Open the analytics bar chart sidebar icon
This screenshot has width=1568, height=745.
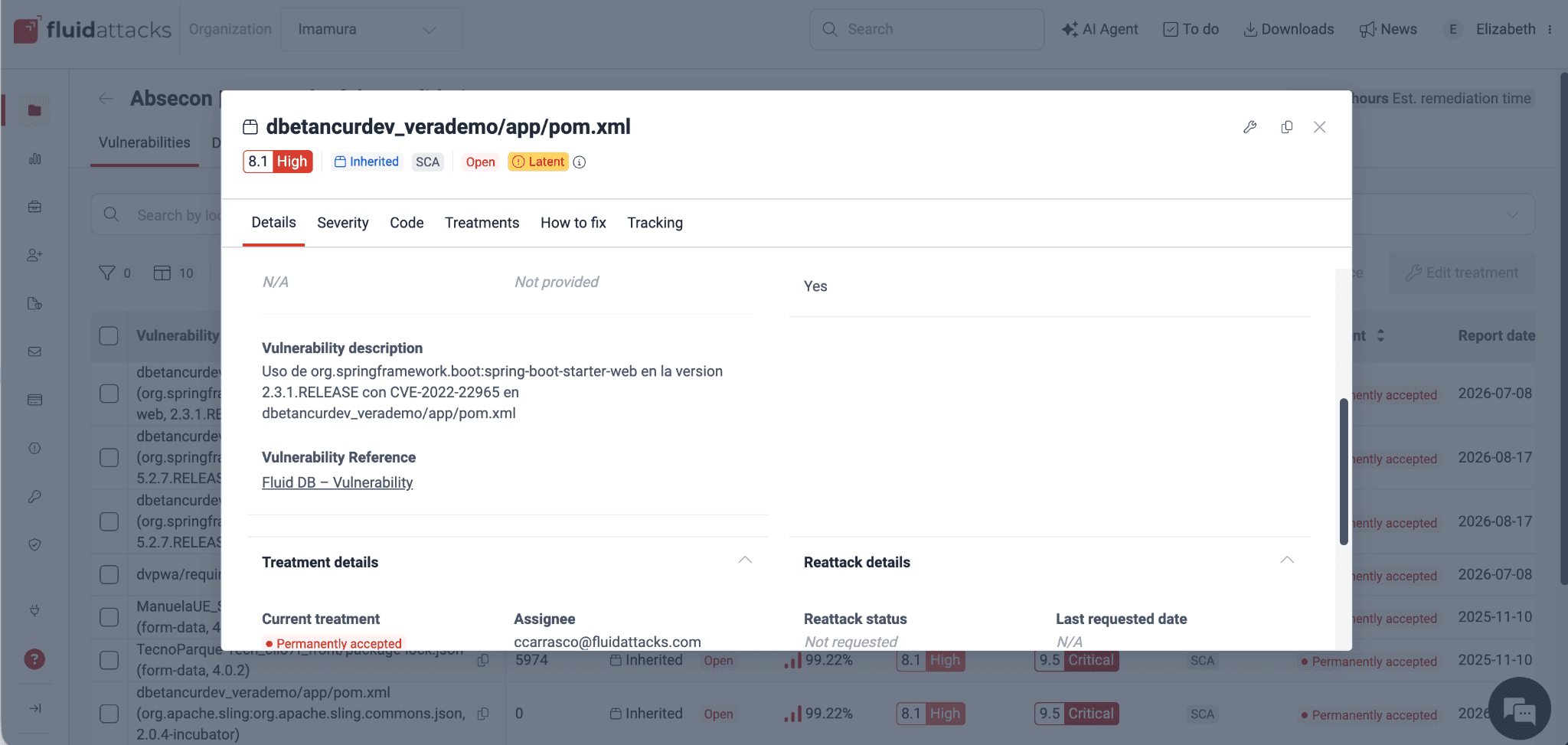pyautogui.click(x=34, y=158)
